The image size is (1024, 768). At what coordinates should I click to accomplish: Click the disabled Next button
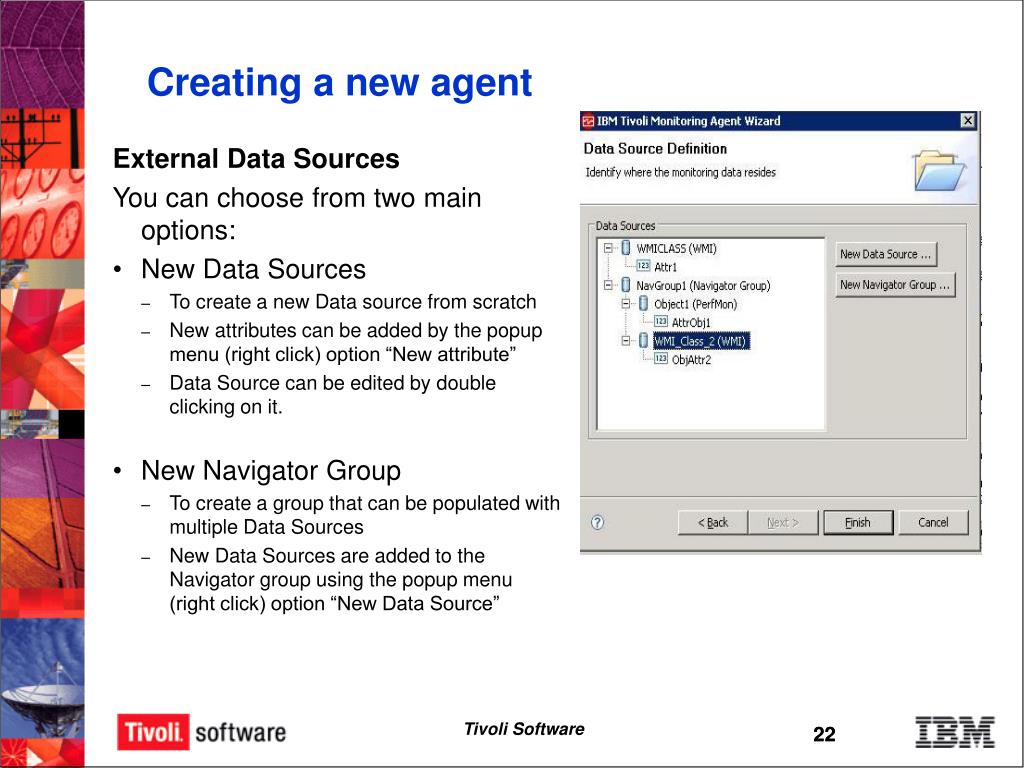[x=782, y=522]
